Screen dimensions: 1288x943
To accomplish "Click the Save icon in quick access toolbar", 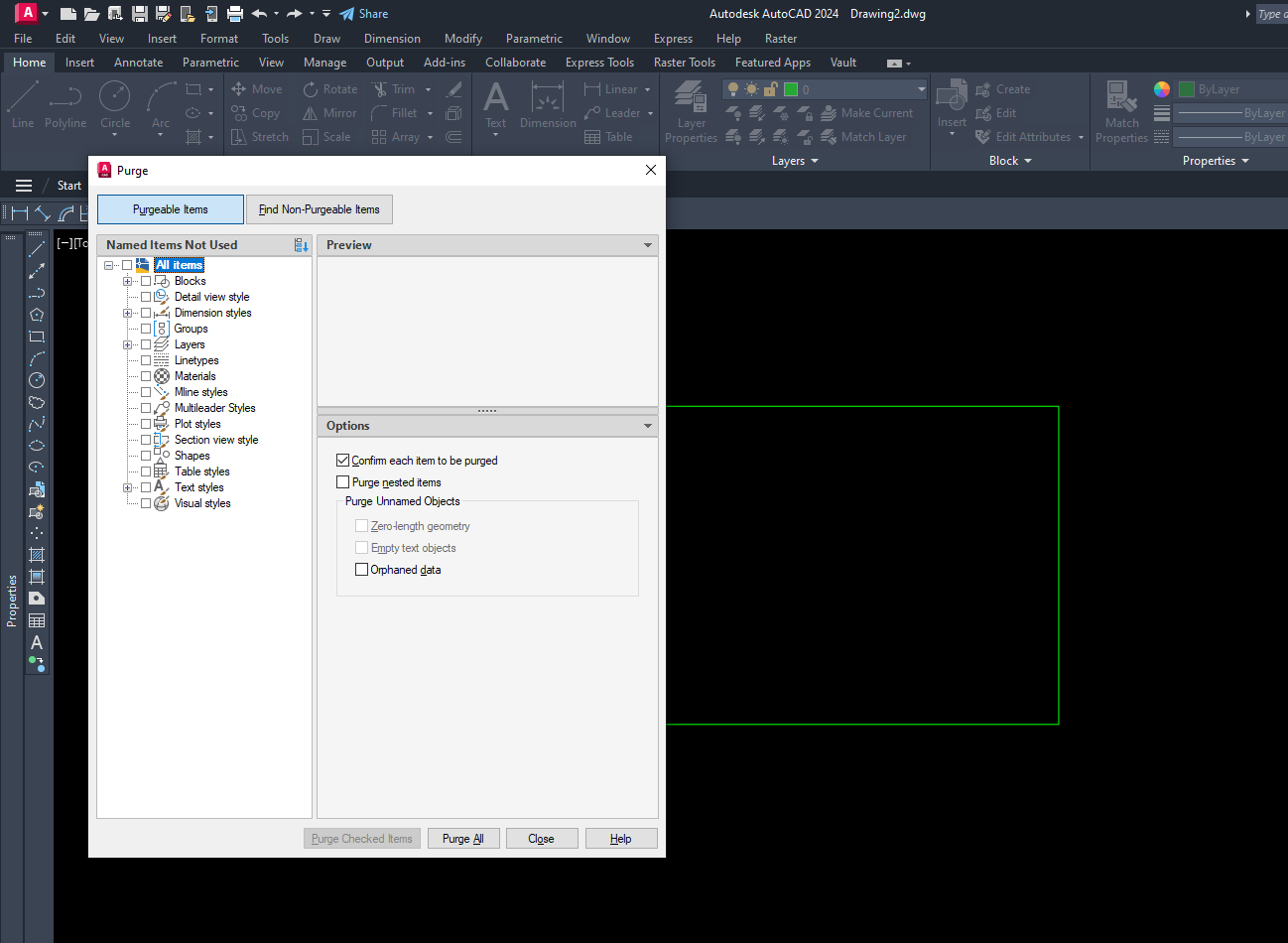I will click(x=140, y=14).
